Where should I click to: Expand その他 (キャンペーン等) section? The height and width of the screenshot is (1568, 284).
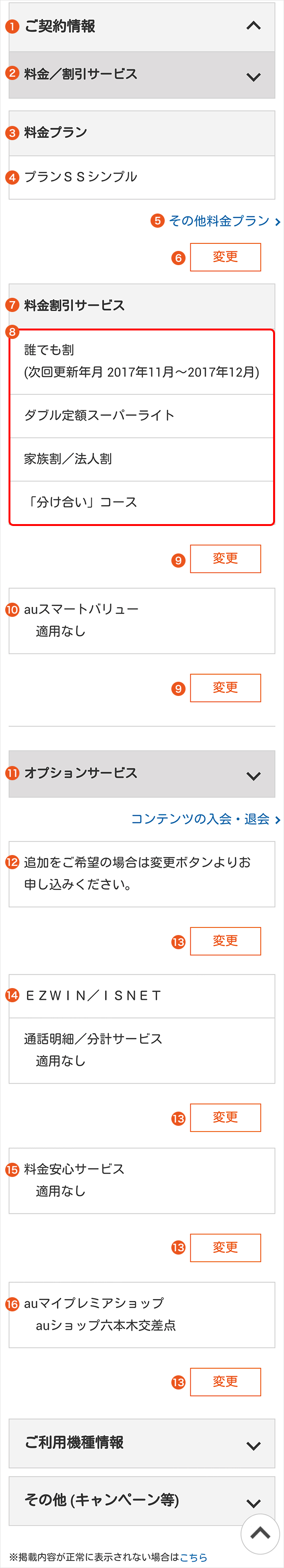[141, 1499]
